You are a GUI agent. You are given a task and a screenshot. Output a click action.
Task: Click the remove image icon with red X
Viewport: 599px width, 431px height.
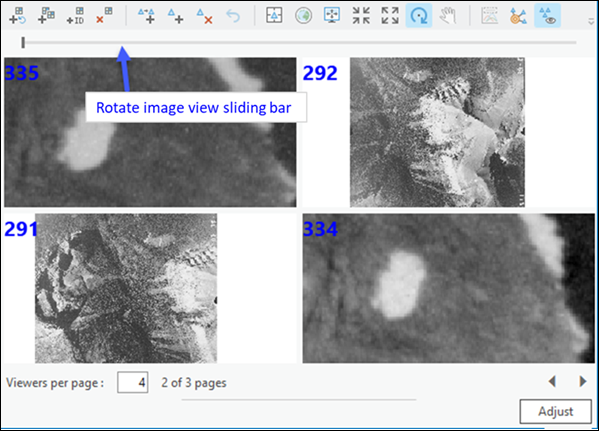coord(104,16)
